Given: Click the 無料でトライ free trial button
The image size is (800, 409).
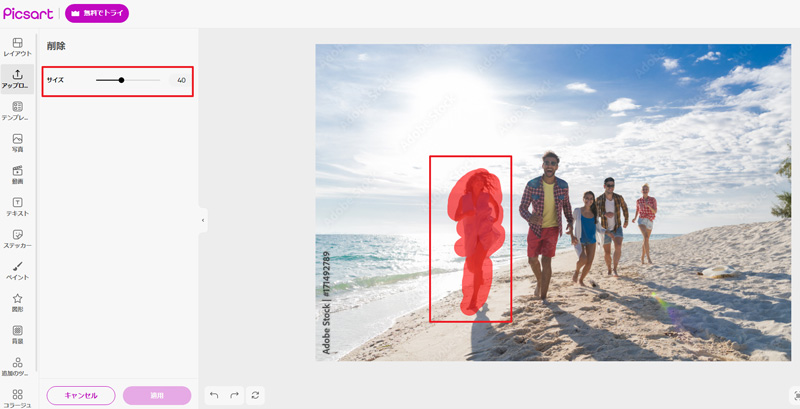Looking at the screenshot, I should coord(97,14).
